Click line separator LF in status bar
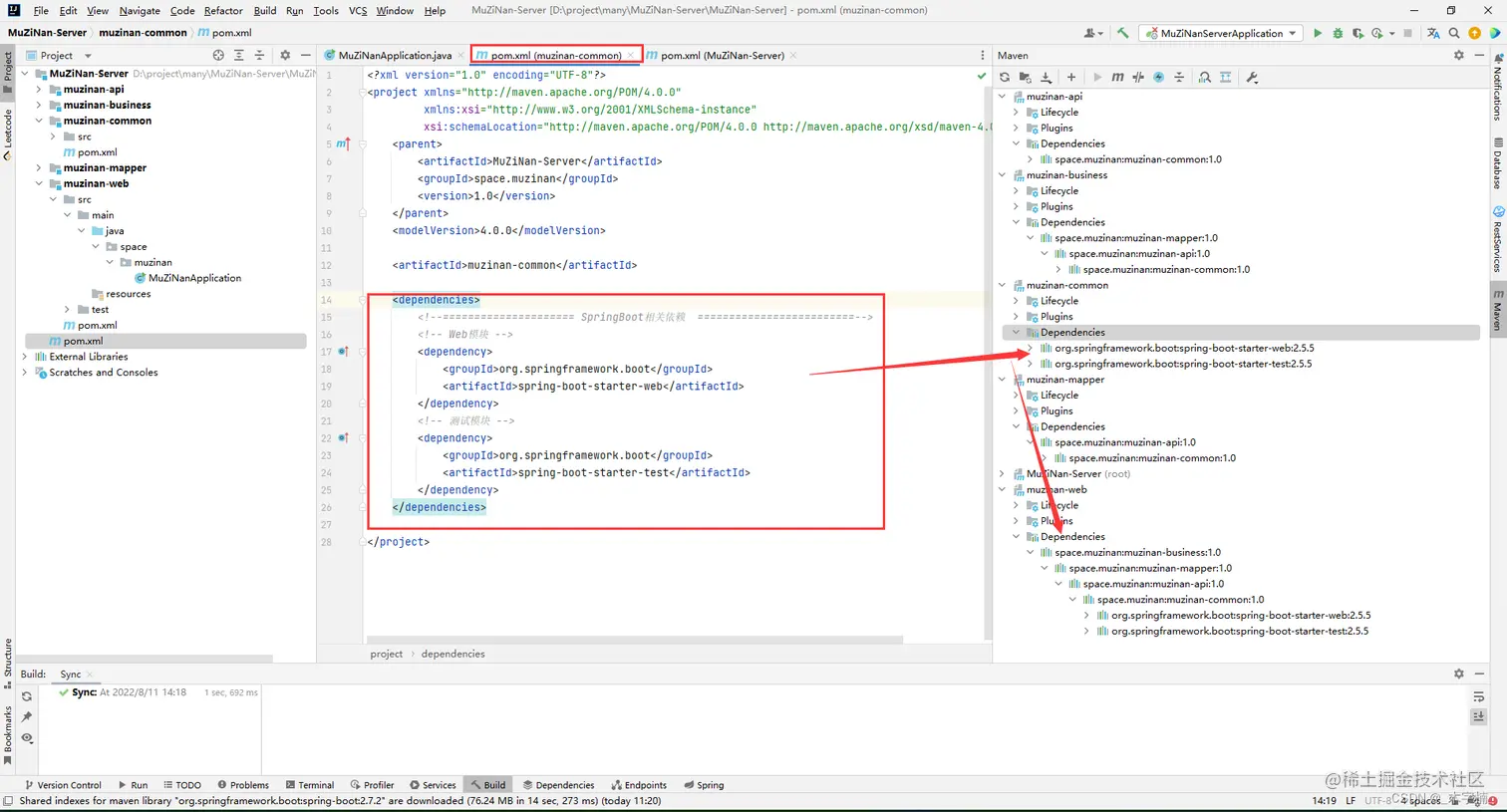Viewport: 1507px width, 812px height. [1351, 800]
